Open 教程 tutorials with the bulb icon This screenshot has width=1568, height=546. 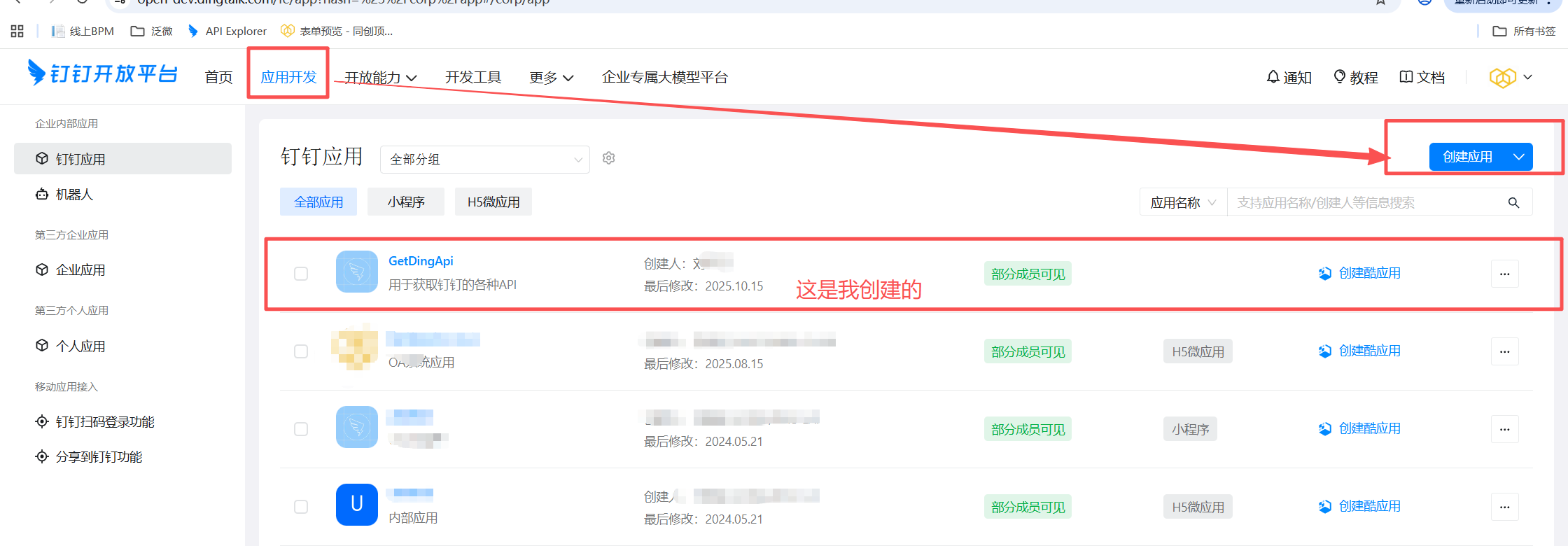click(1356, 77)
